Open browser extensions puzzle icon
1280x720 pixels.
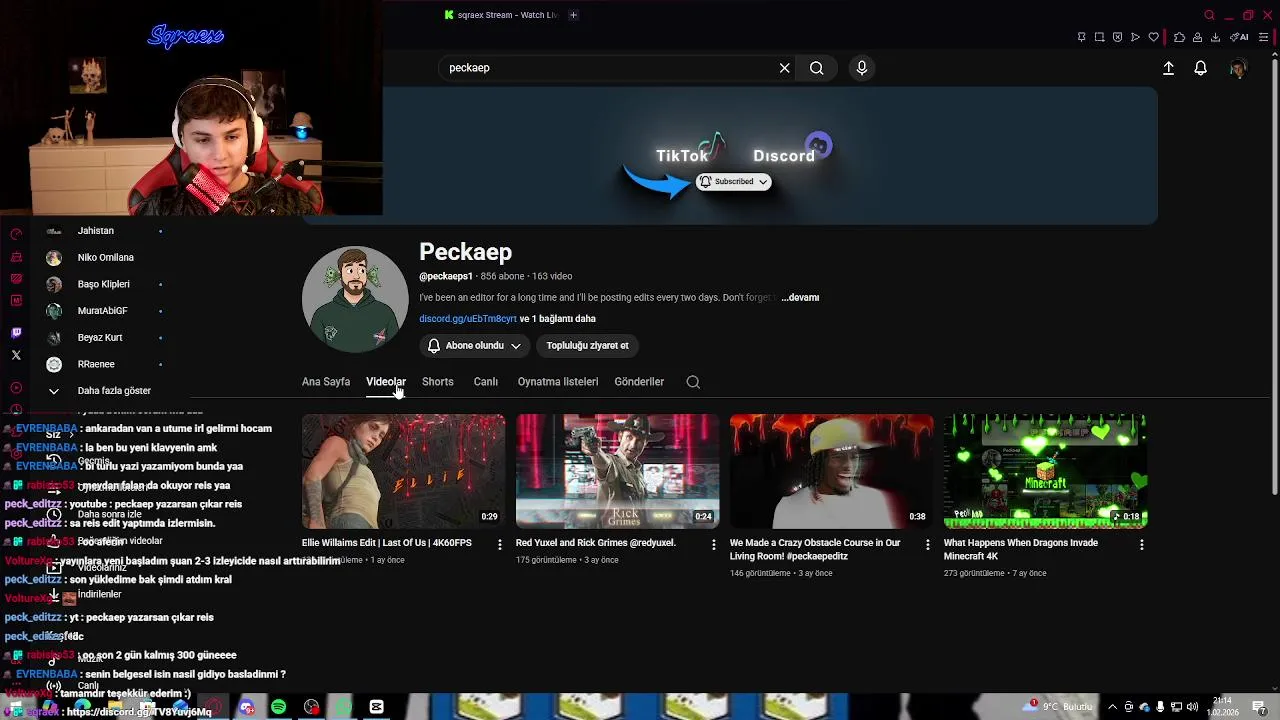1180,37
